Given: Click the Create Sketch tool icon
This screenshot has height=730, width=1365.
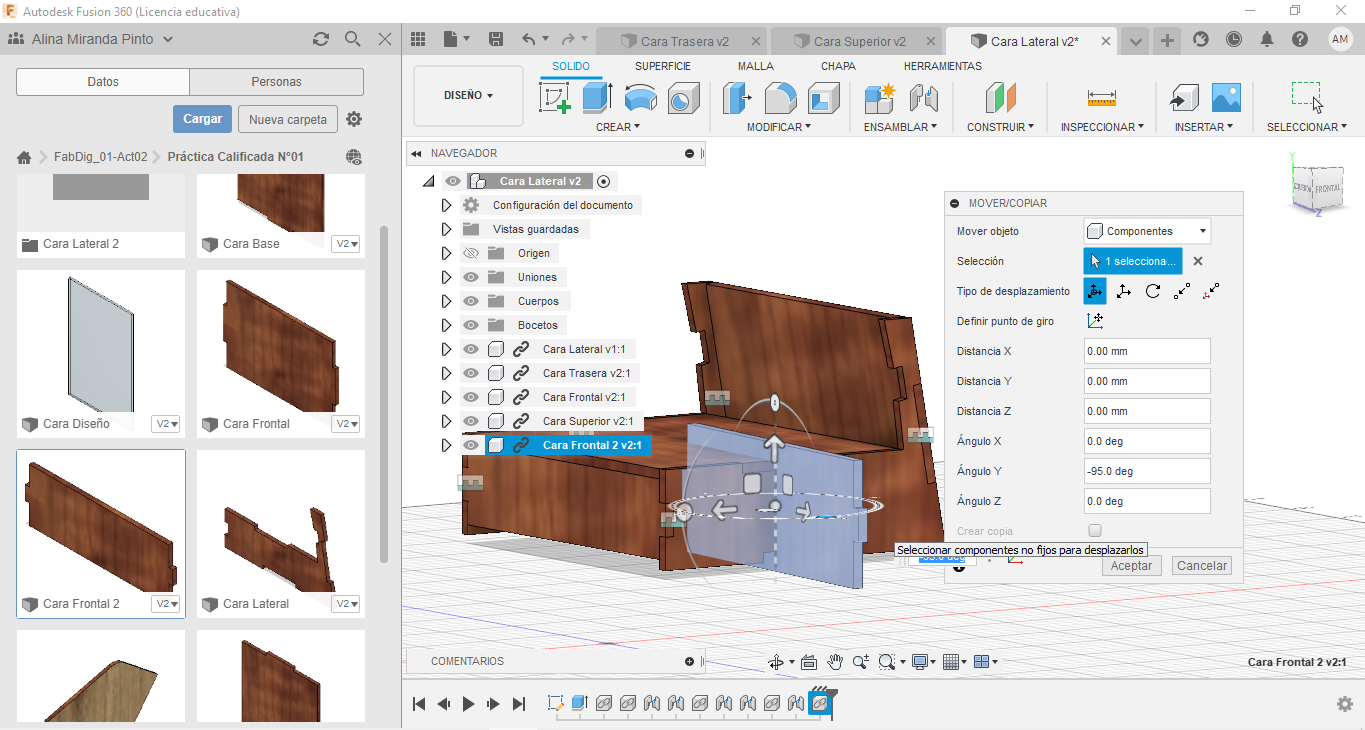Looking at the screenshot, I should (x=554, y=98).
